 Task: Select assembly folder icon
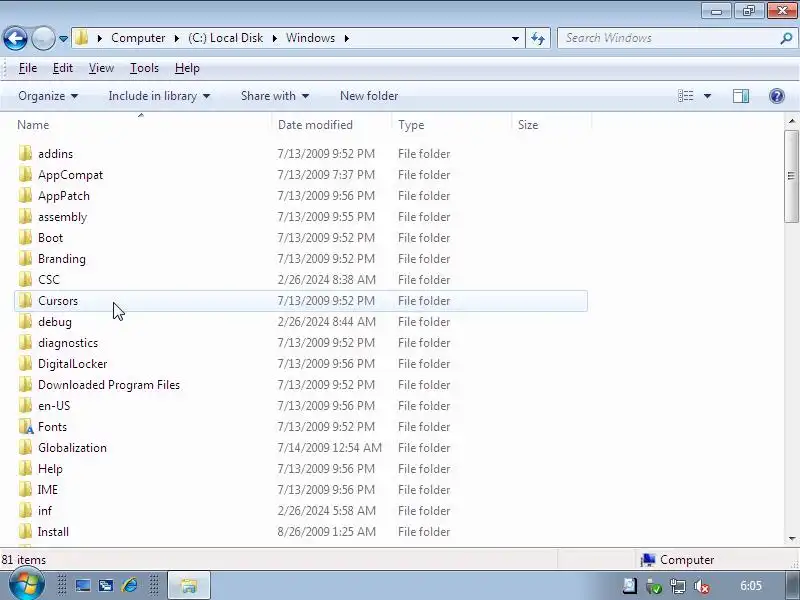point(25,216)
